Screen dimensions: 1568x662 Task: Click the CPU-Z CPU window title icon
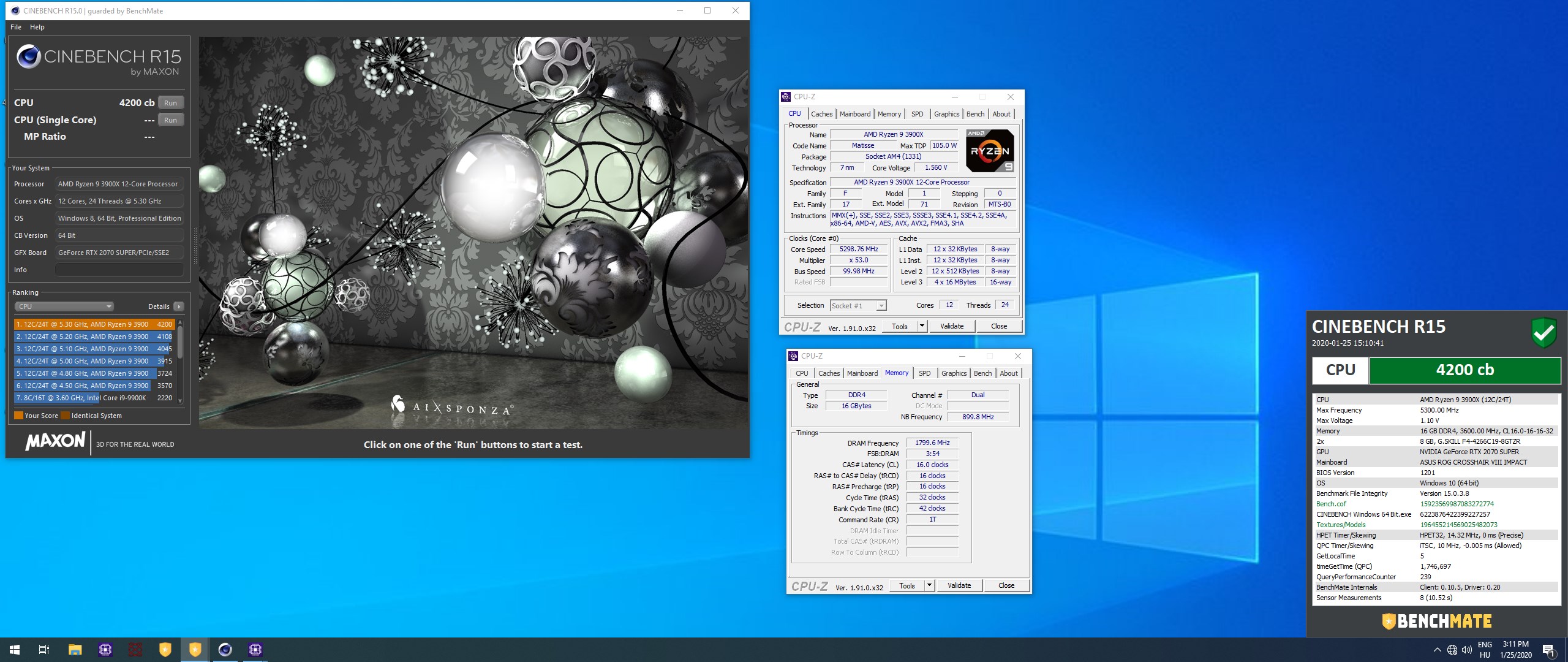point(786,97)
